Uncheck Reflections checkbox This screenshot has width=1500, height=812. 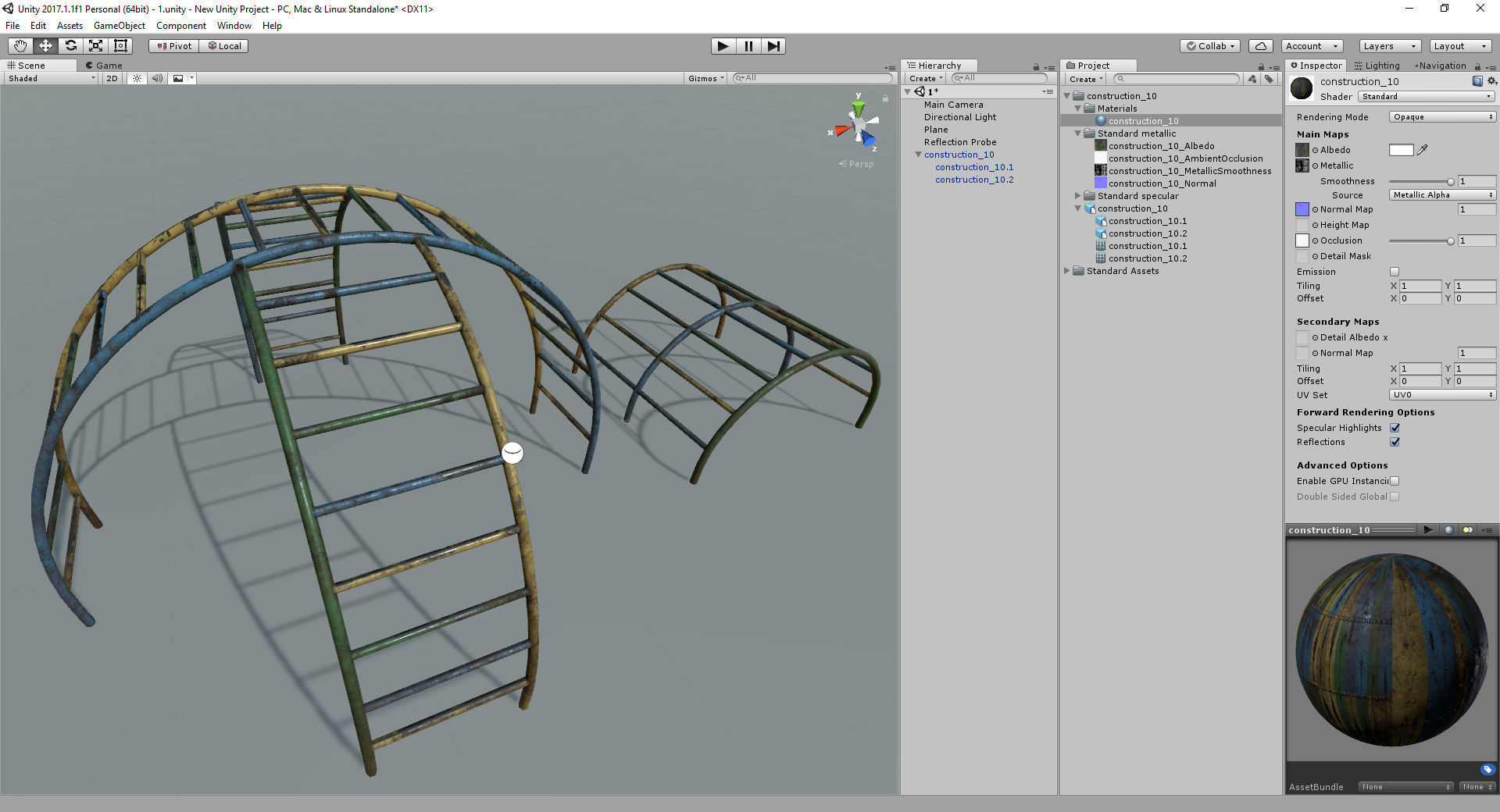coord(1395,442)
